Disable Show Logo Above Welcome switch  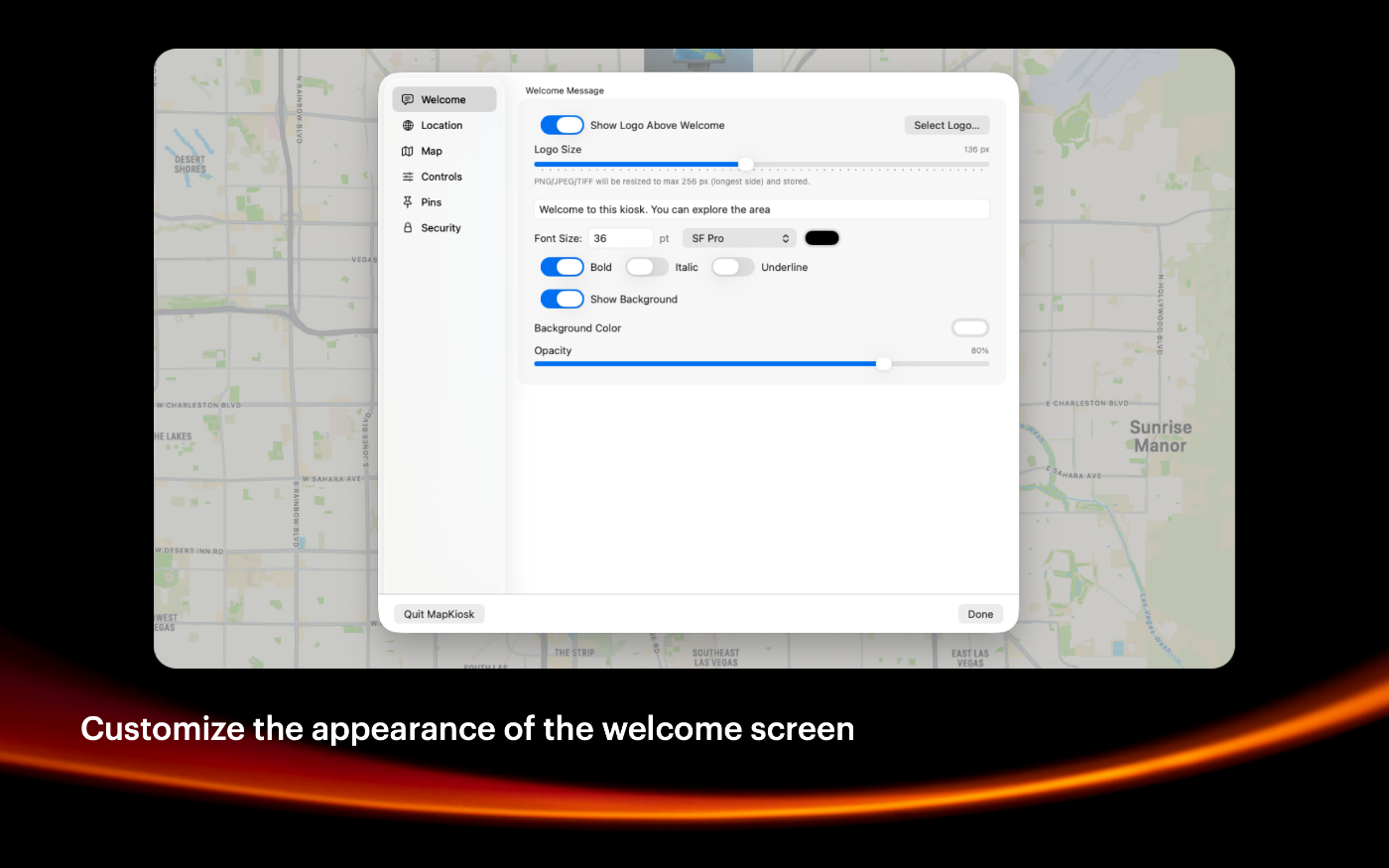pos(562,125)
